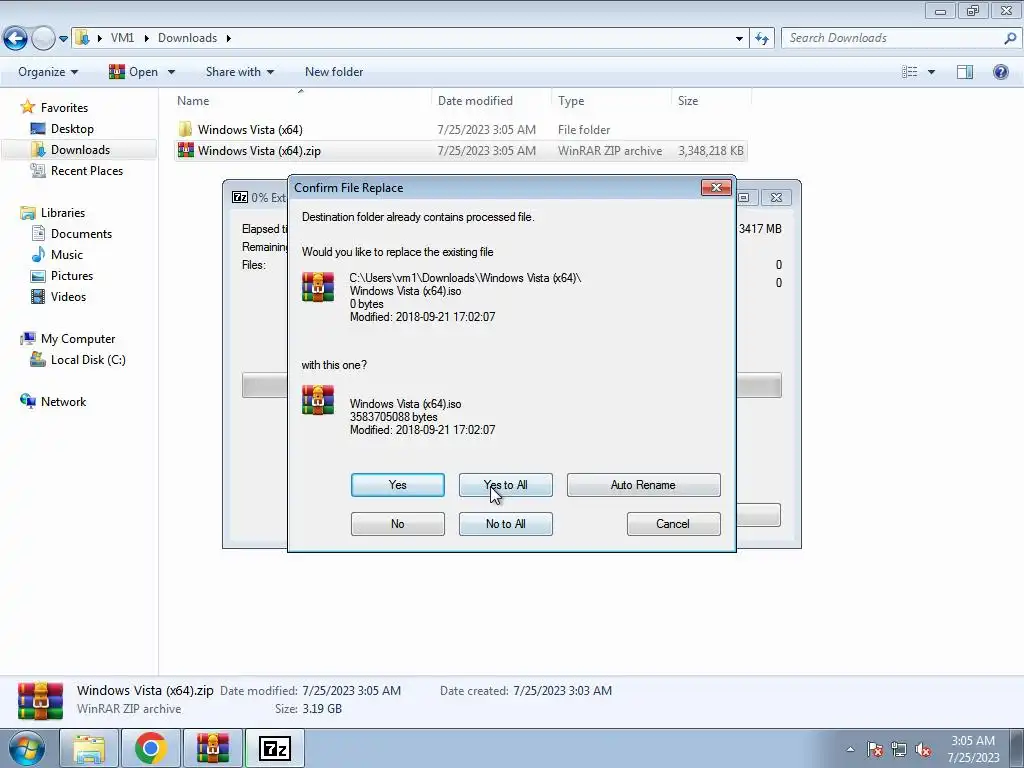Image resolution: width=1024 pixels, height=768 pixels.
Task: Show hidden tray icons arrow
Action: coord(850,749)
